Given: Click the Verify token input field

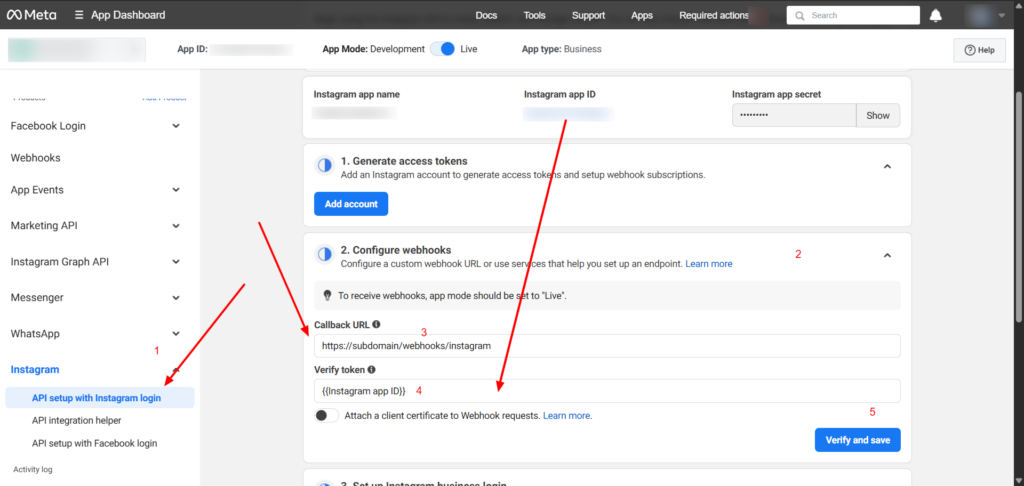Looking at the screenshot, I should click(x=607, y=391).
